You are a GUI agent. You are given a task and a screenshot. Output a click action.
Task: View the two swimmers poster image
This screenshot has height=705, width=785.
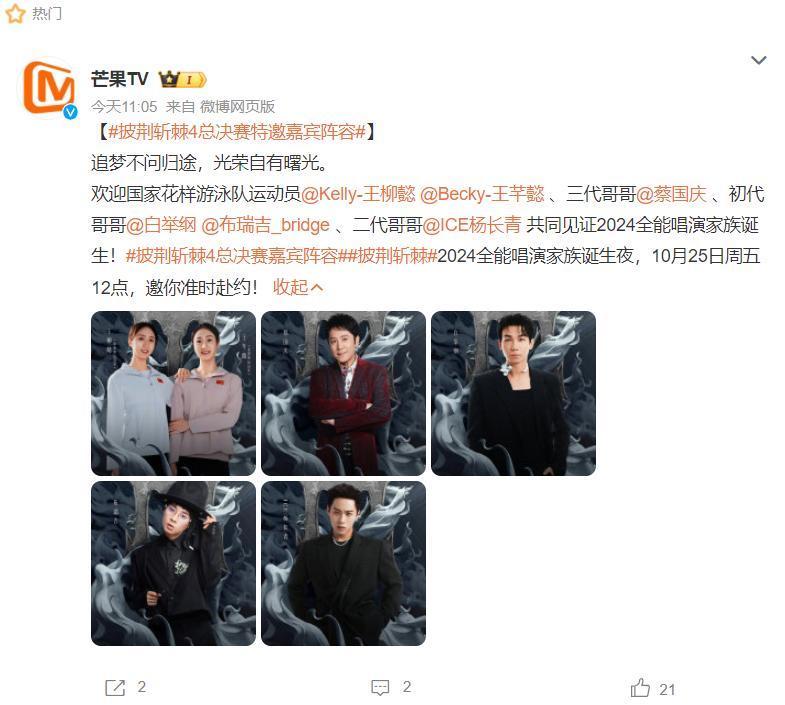tap(173, 393)
